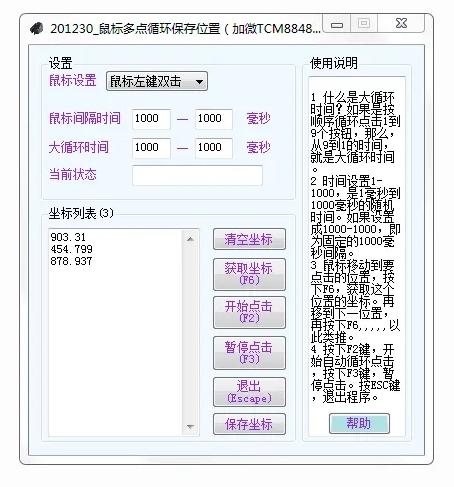Click the 坐标列表 (3) group title
The width and height of the screenshot is (454, 487).
pyautogui.click(x=81, y=213)
